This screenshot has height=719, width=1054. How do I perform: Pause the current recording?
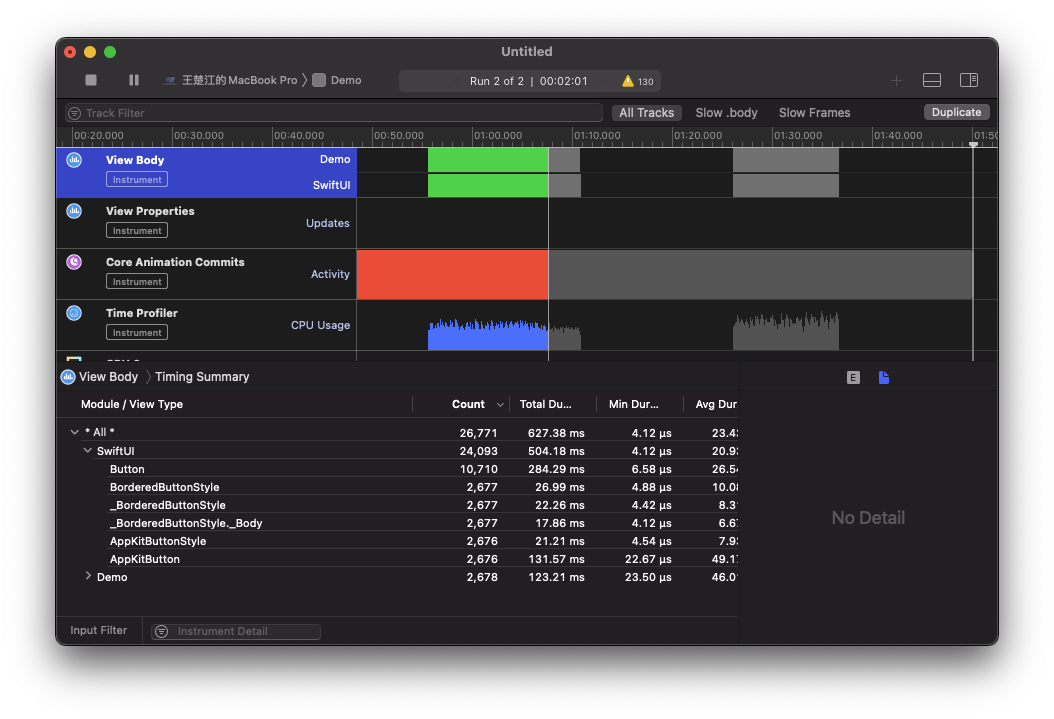click(134, 80)
